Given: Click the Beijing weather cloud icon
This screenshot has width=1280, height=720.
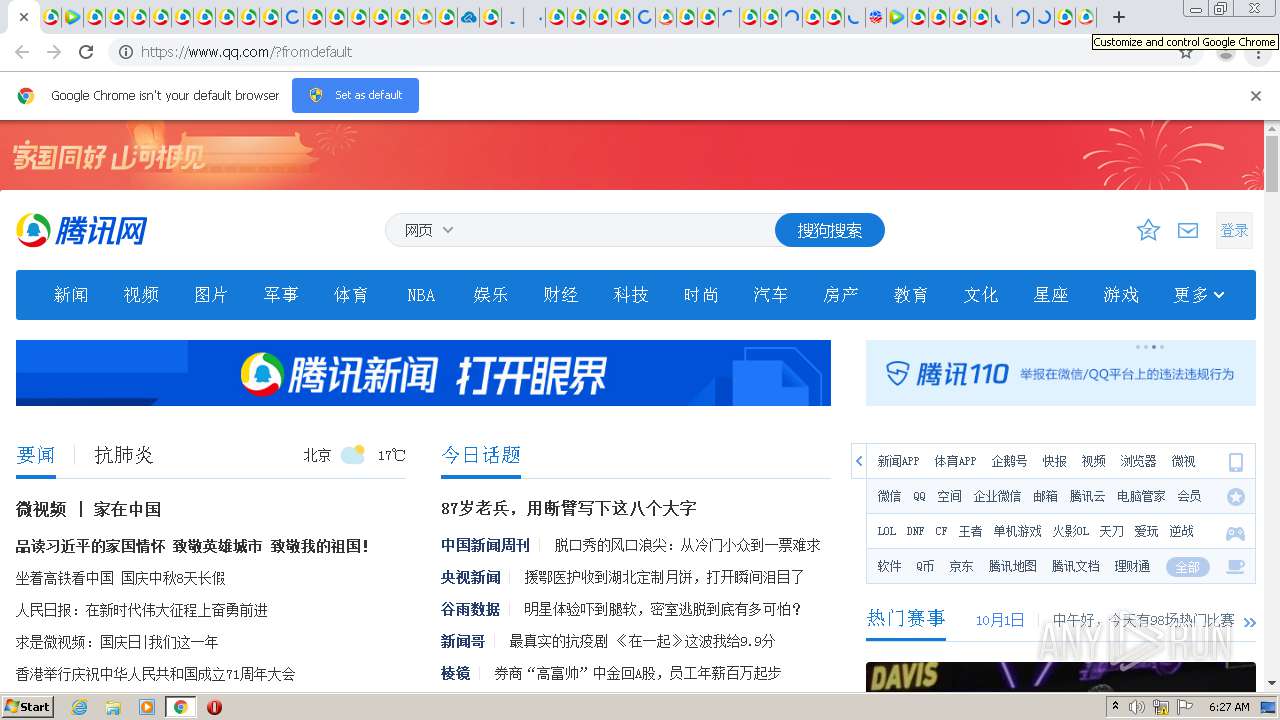Looking at the screenshot, I should pyautogui.click(x=353, y=455).
